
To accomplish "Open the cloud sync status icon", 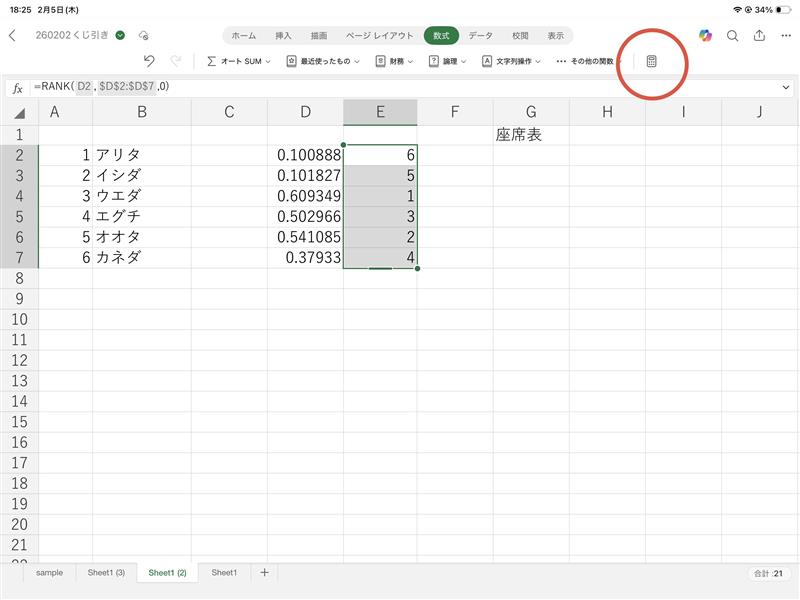I will pos(144,35).
